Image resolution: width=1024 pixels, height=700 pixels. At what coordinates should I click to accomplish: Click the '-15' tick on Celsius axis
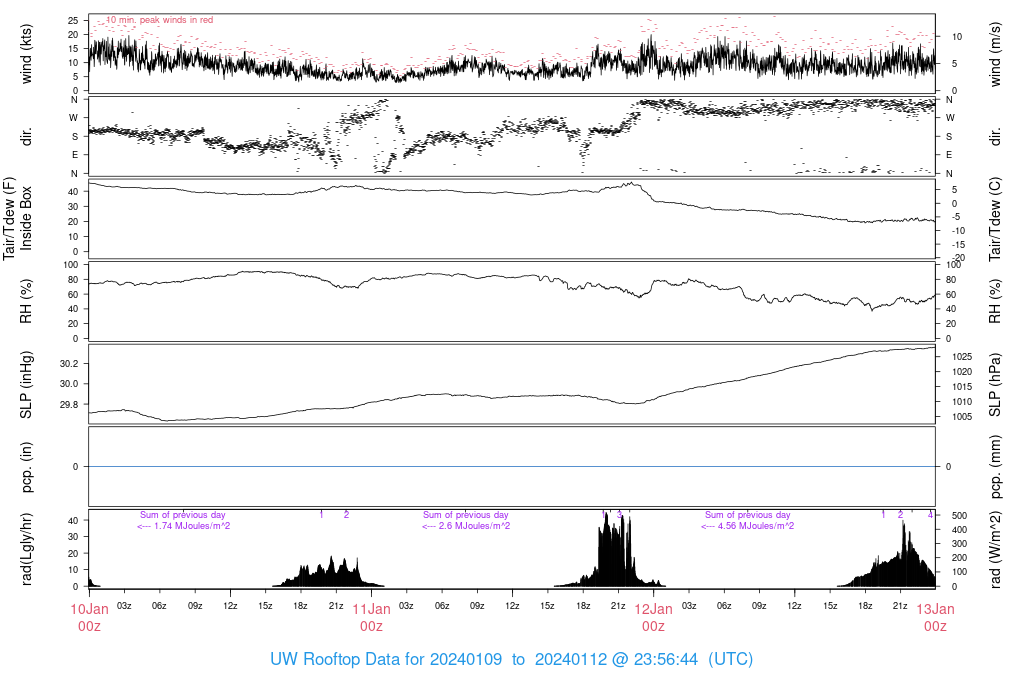point(958,244)
